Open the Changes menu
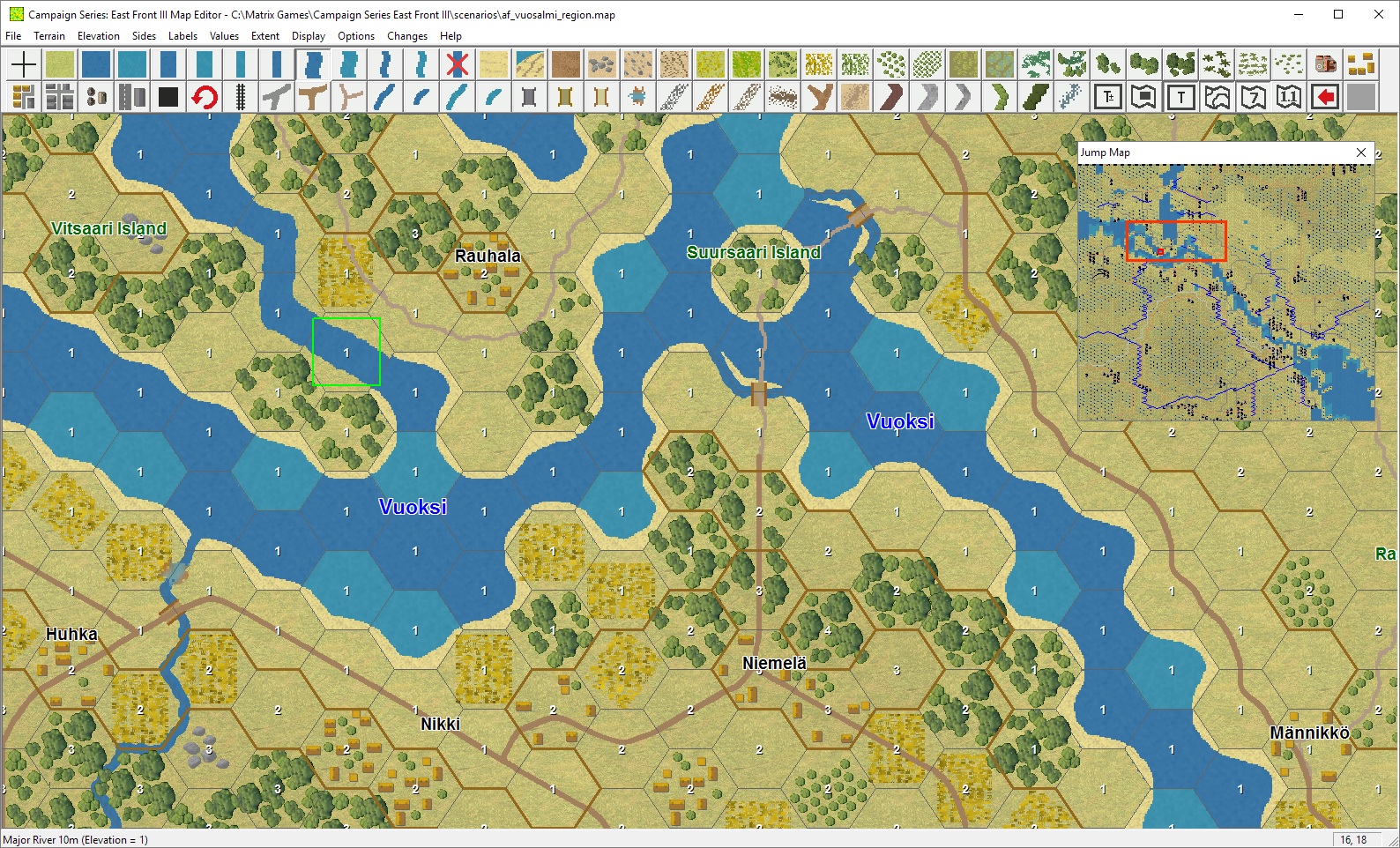The image size is (1400, 848). 407,36
